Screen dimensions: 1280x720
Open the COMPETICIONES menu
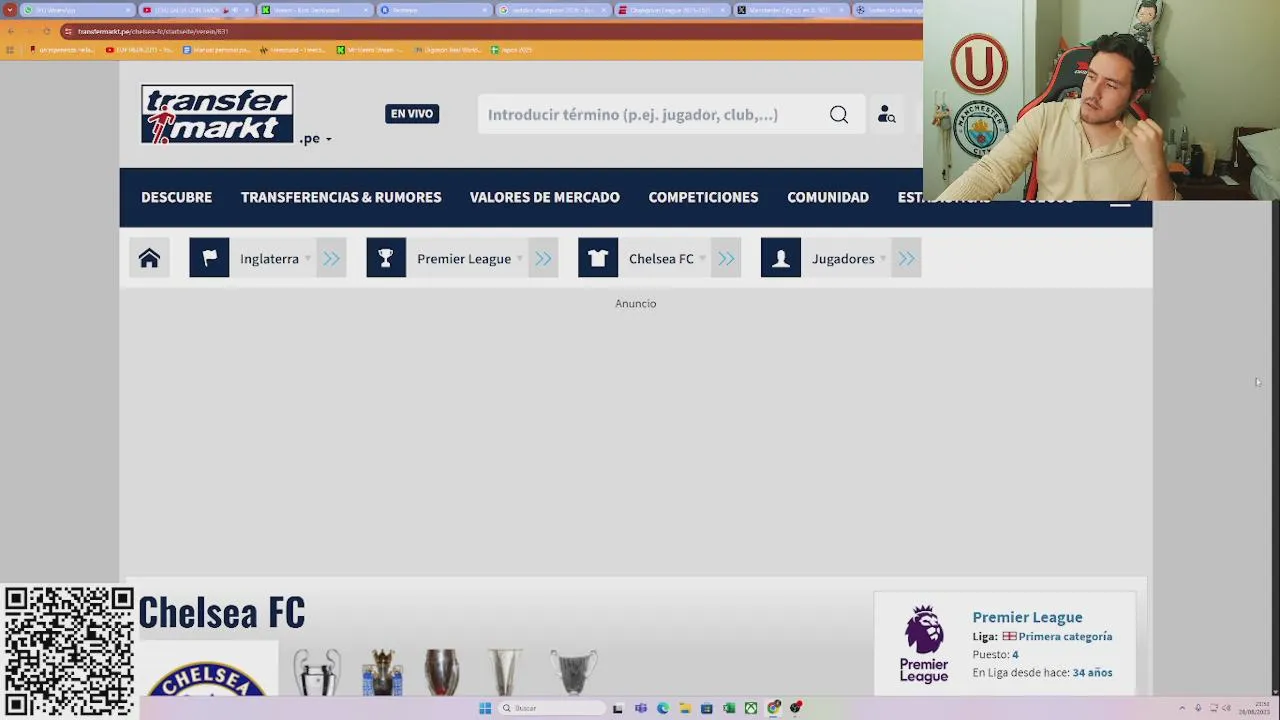click(703, 197)
